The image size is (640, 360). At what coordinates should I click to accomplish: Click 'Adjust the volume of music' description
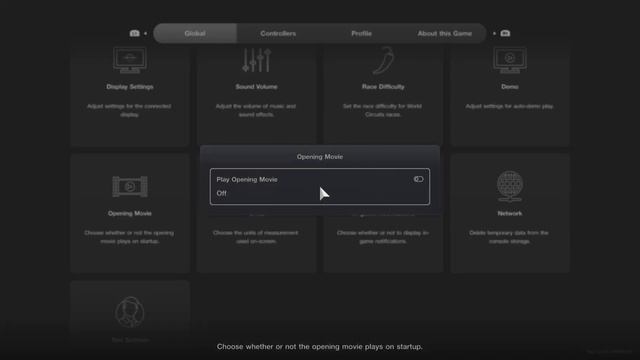pyautogui.click(x=256, y=110)
